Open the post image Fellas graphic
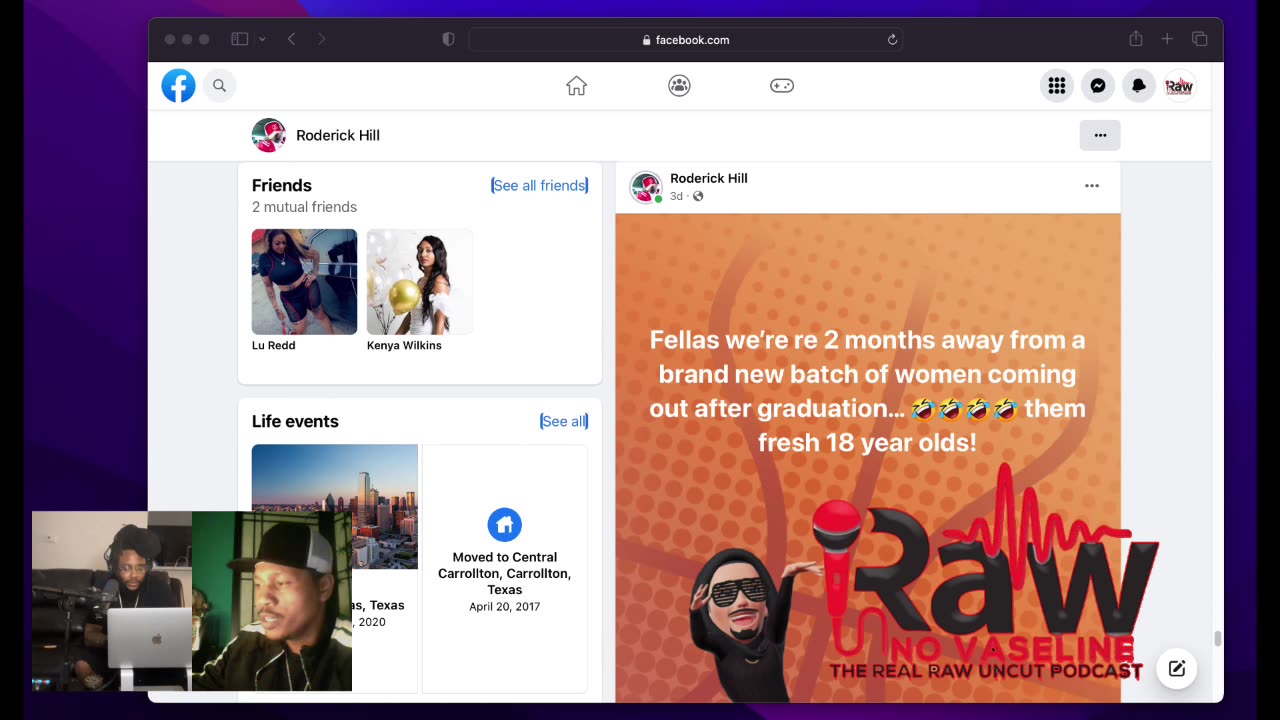The height and width of the screenshot is (720, 1280). click(868, 458)
